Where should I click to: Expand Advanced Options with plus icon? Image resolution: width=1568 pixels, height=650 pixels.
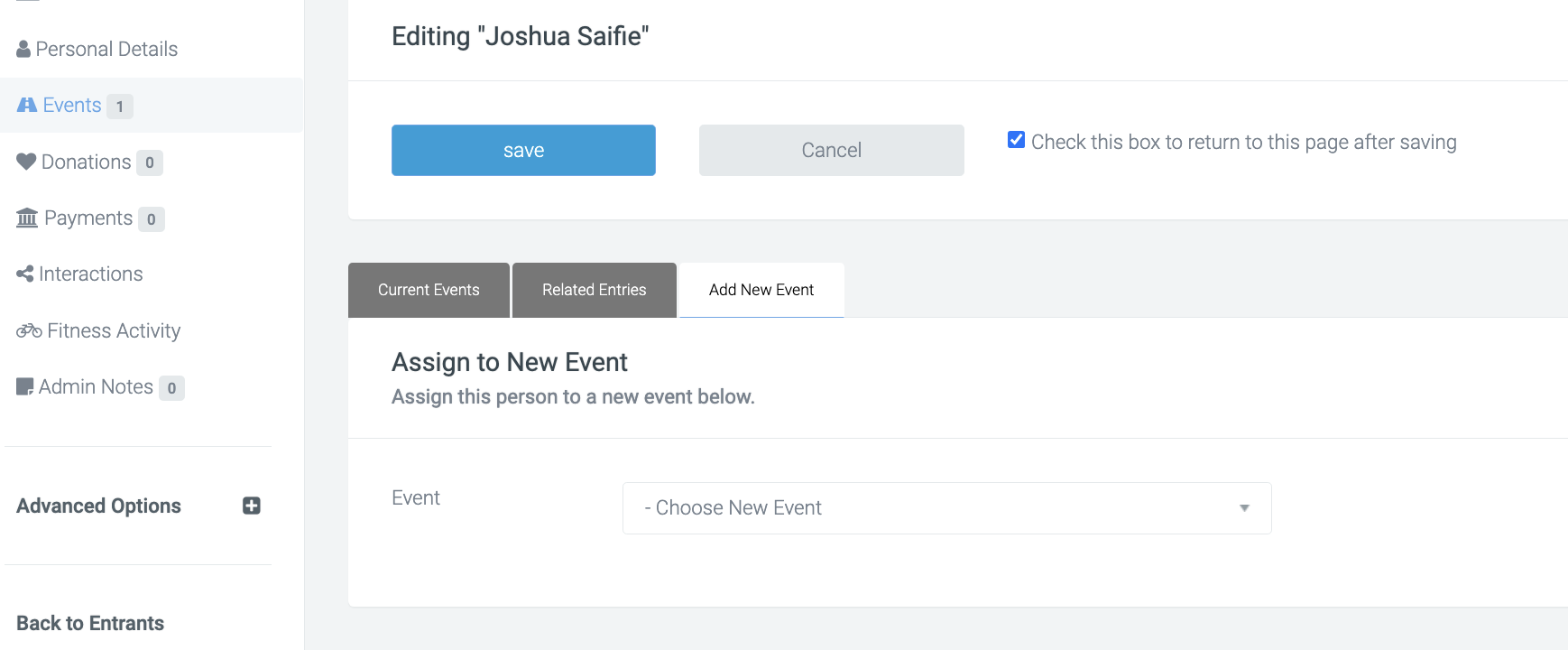pos(252,506)
